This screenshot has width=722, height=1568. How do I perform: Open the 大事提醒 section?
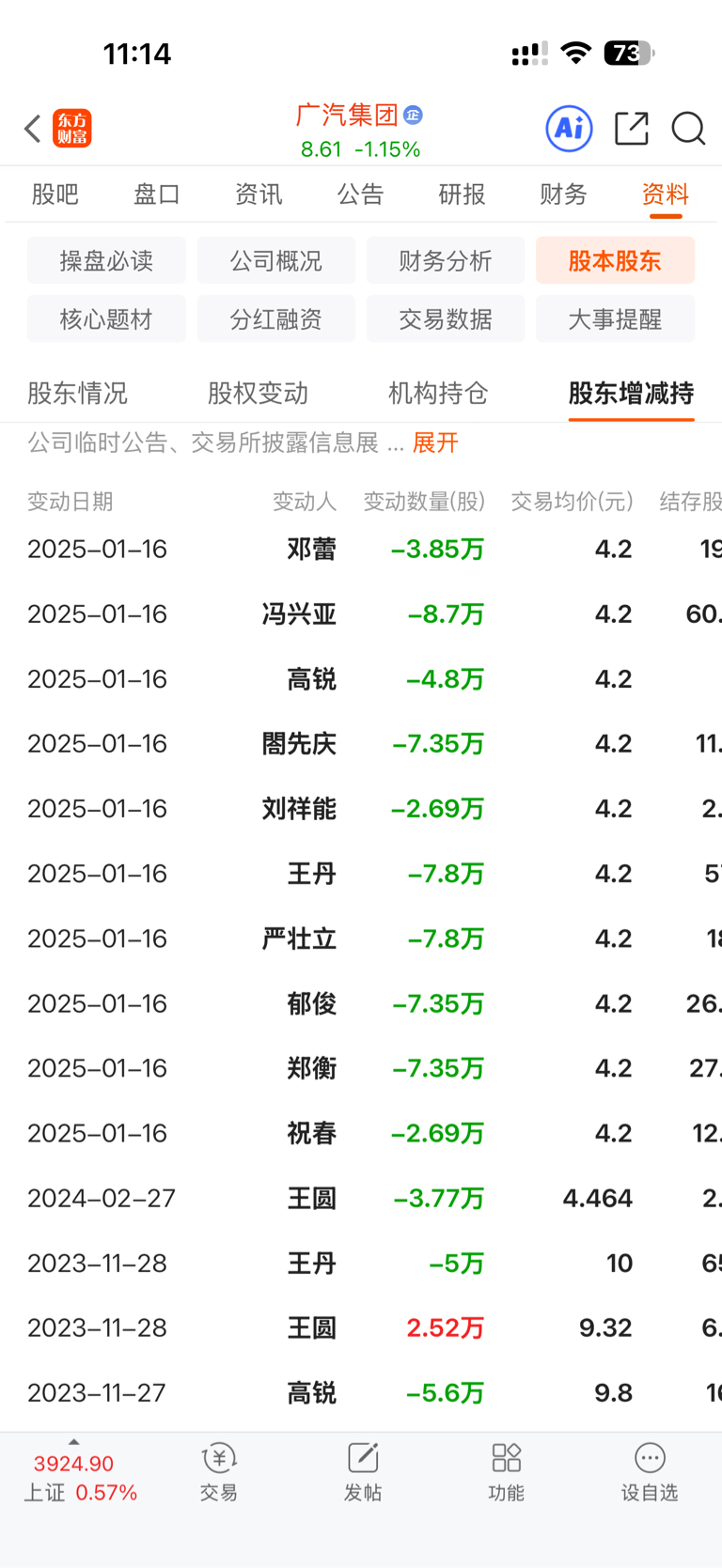[x=615, y=318]
